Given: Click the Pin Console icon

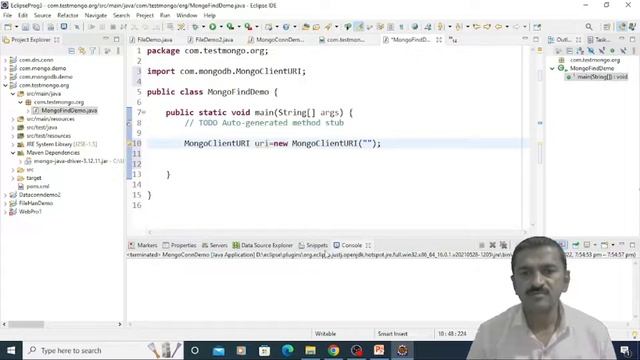Looking at the screenshot, I should coord(576,245).
